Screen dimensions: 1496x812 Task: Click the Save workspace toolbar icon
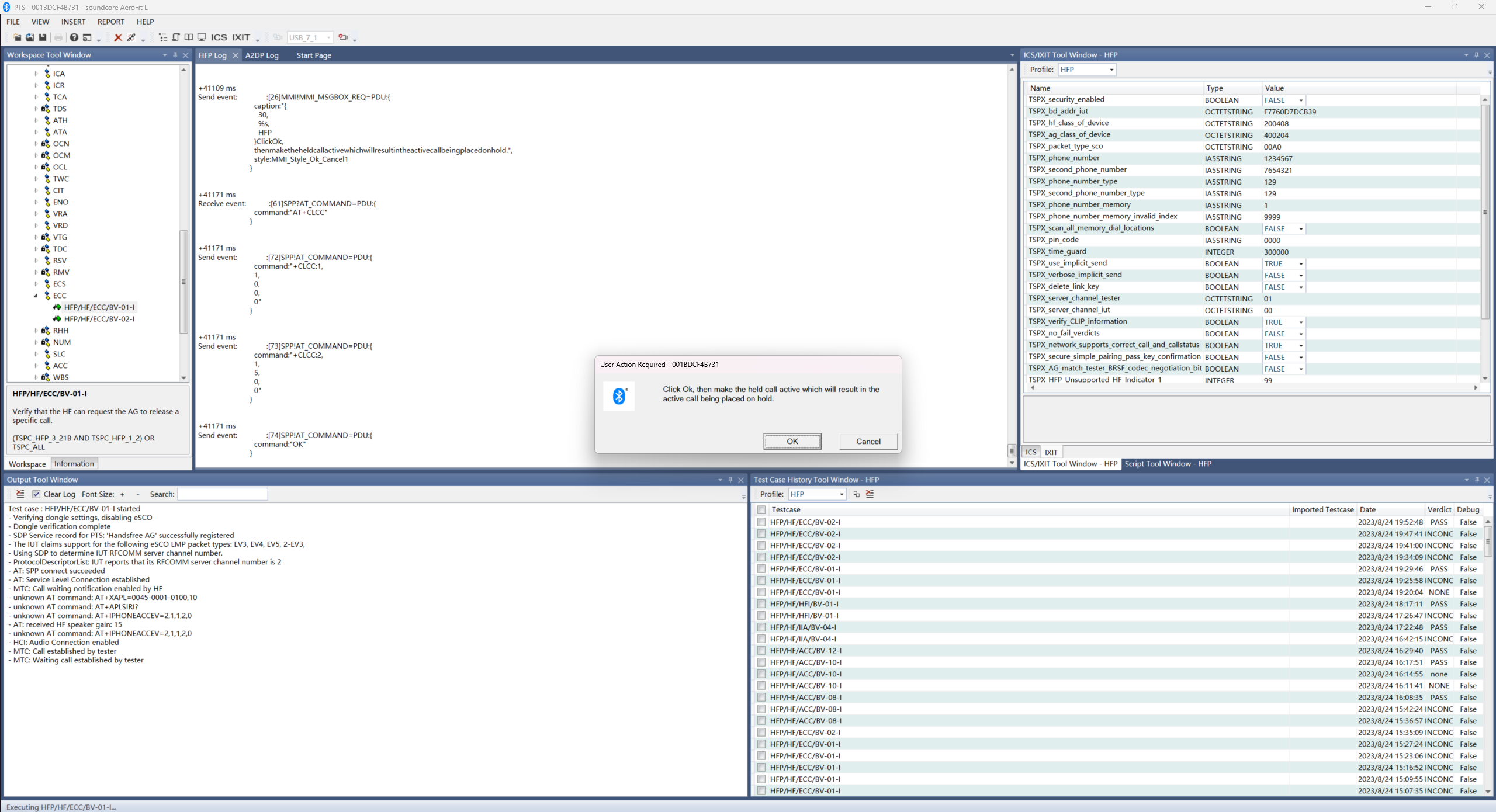coord(43,37)
